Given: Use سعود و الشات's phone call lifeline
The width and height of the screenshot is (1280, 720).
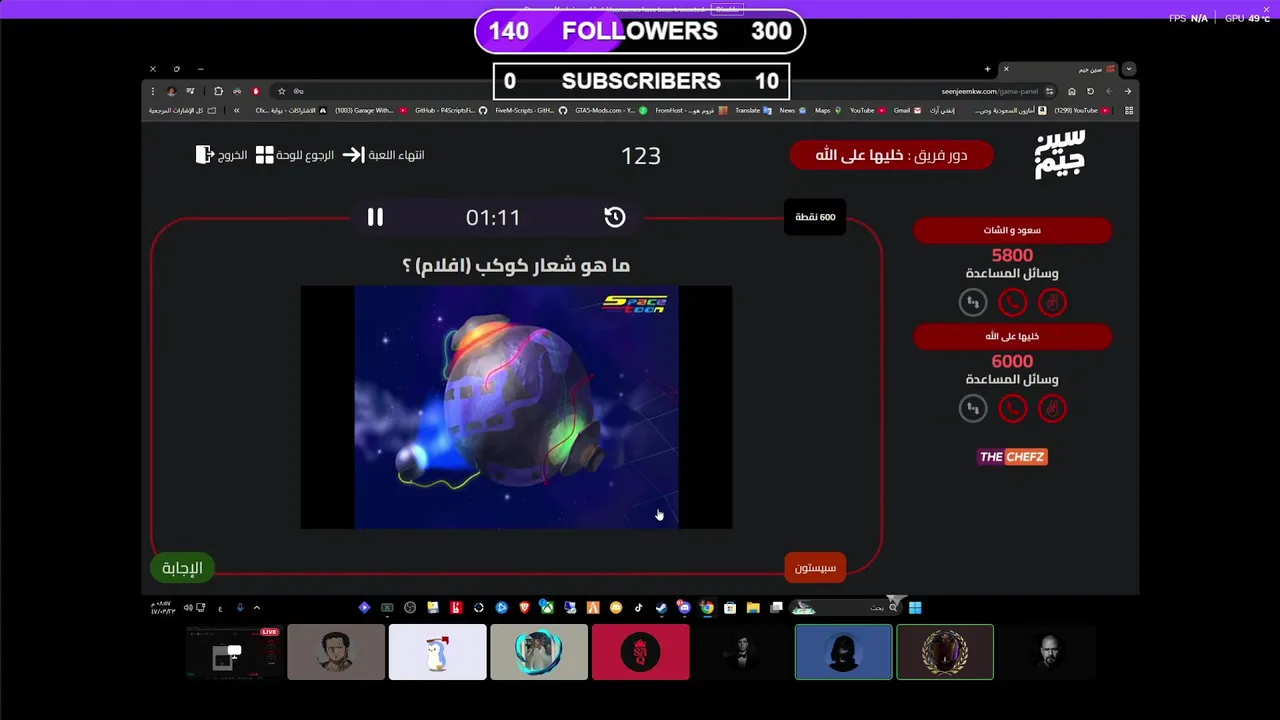Looking at the screenshot, I should (1012, 302).
